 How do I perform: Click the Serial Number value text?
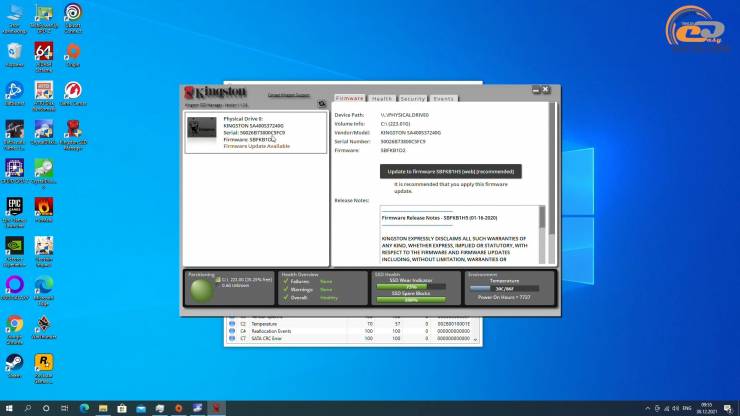coord(403,142)
